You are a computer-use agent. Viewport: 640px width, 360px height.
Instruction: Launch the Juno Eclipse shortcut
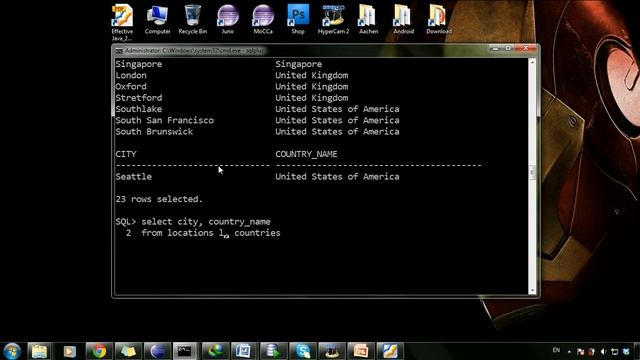228,20
